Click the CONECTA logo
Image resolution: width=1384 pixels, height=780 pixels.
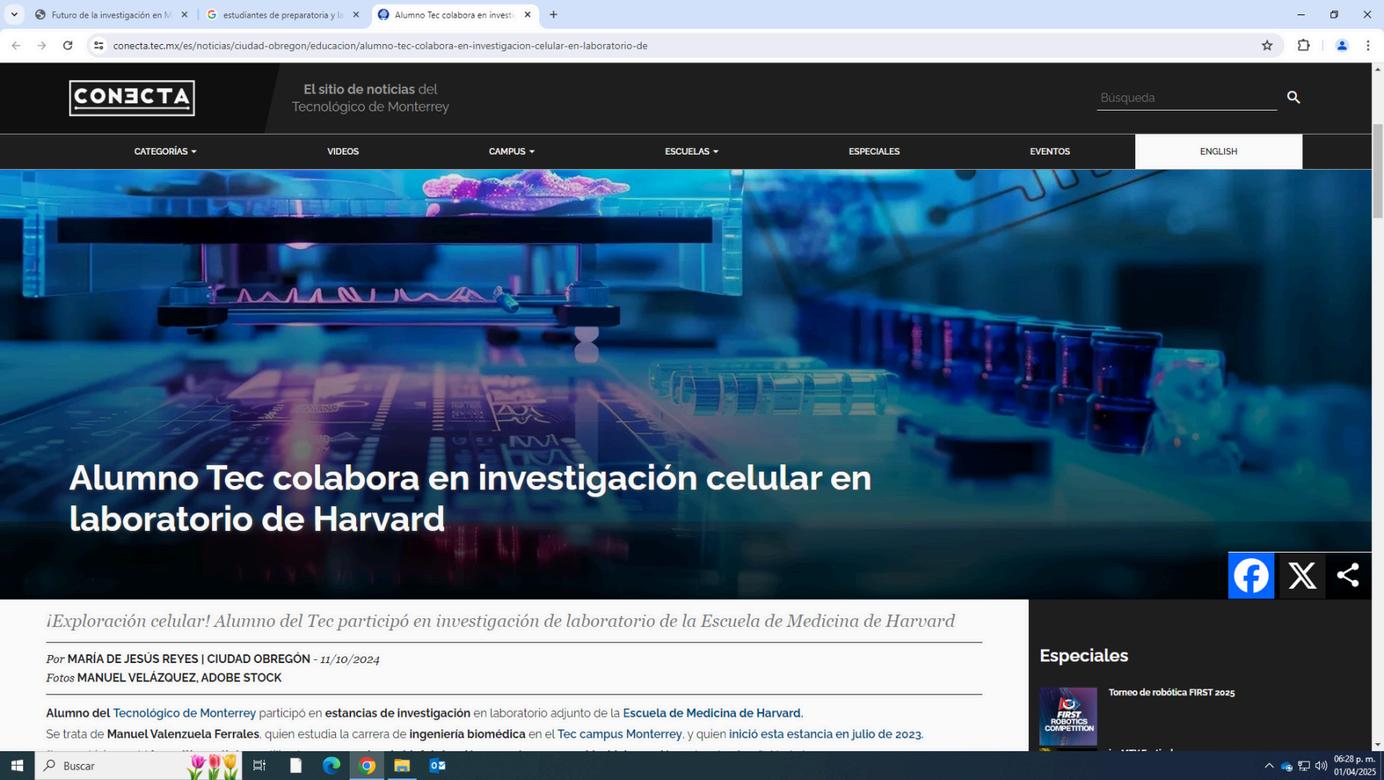(x=132, y=98)
